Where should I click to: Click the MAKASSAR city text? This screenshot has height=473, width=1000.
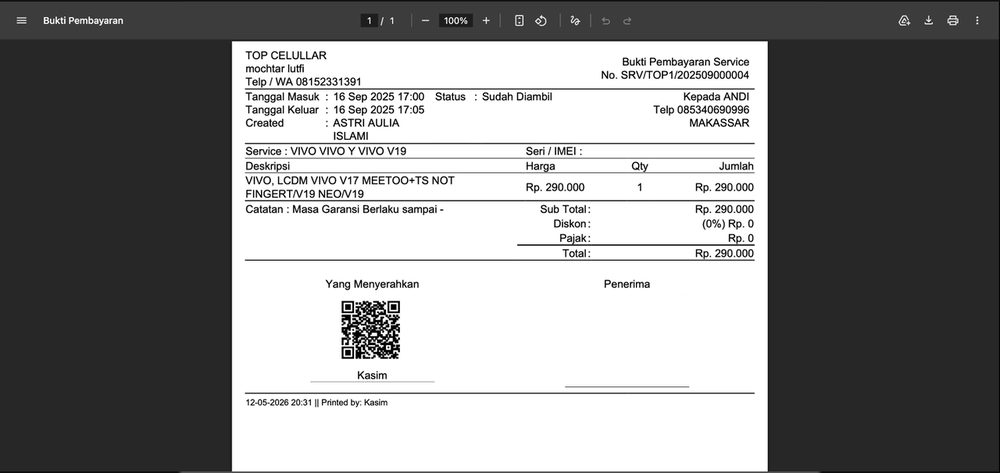tap(719, 122)
